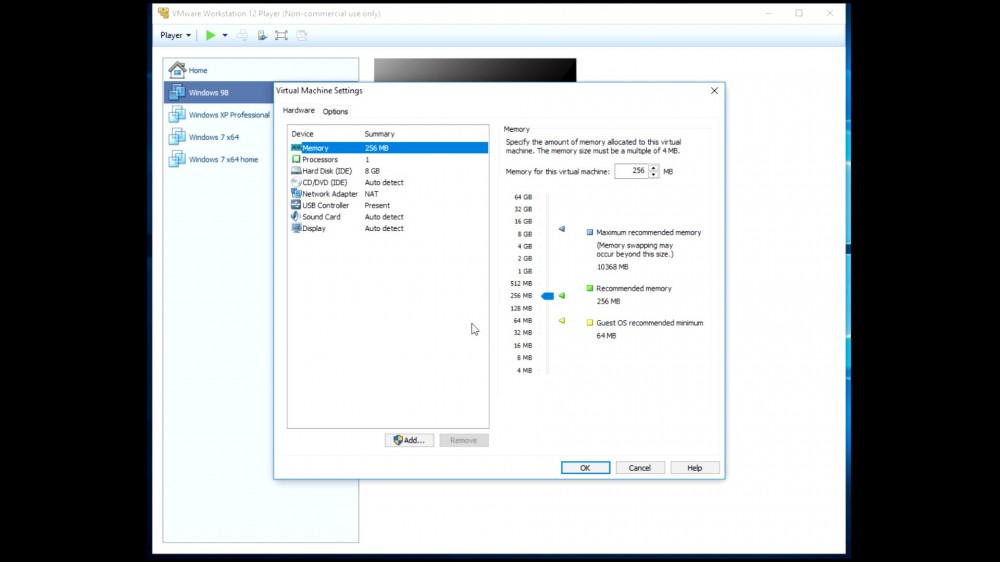Click OK to confirm settings

point(585,467)
